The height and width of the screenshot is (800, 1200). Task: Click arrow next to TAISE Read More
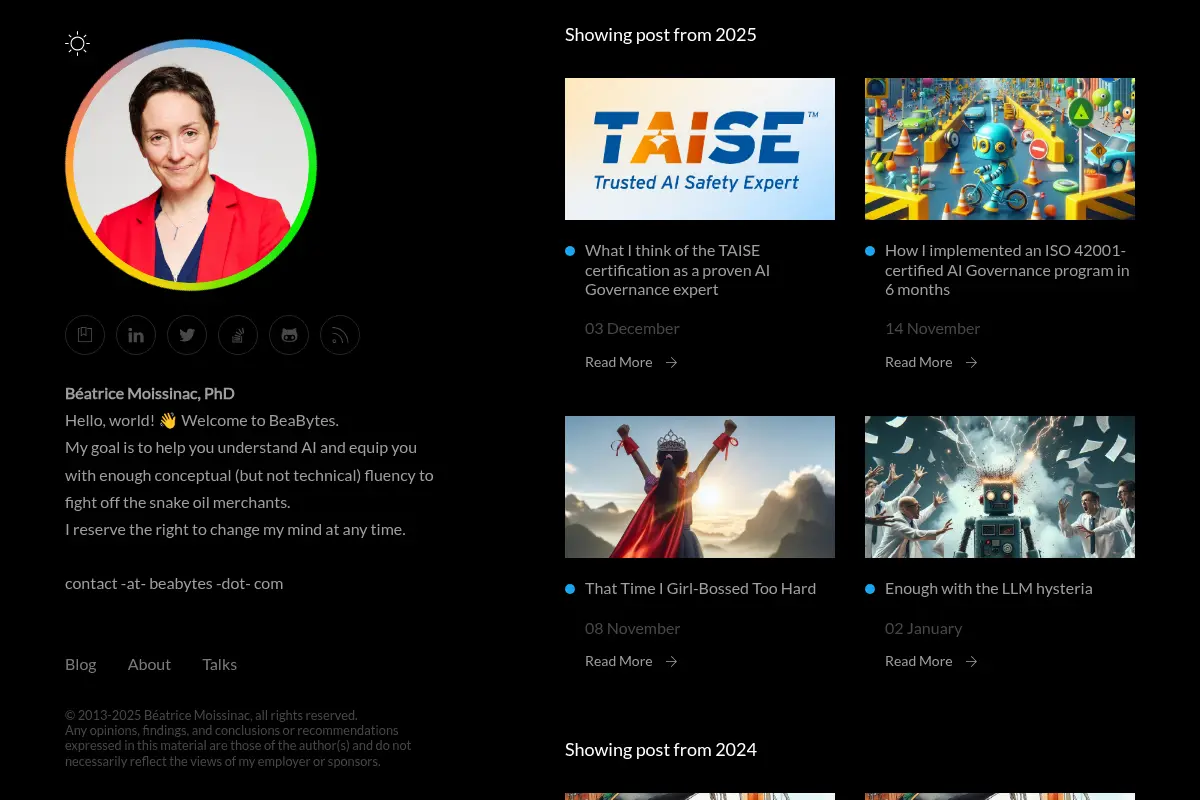671,362
